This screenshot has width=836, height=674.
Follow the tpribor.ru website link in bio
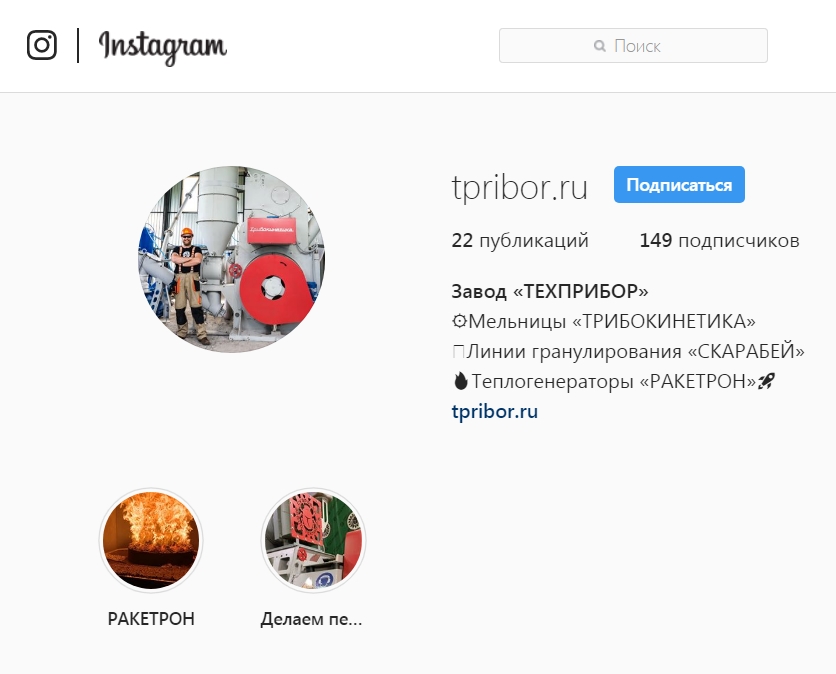click(495, 412)
